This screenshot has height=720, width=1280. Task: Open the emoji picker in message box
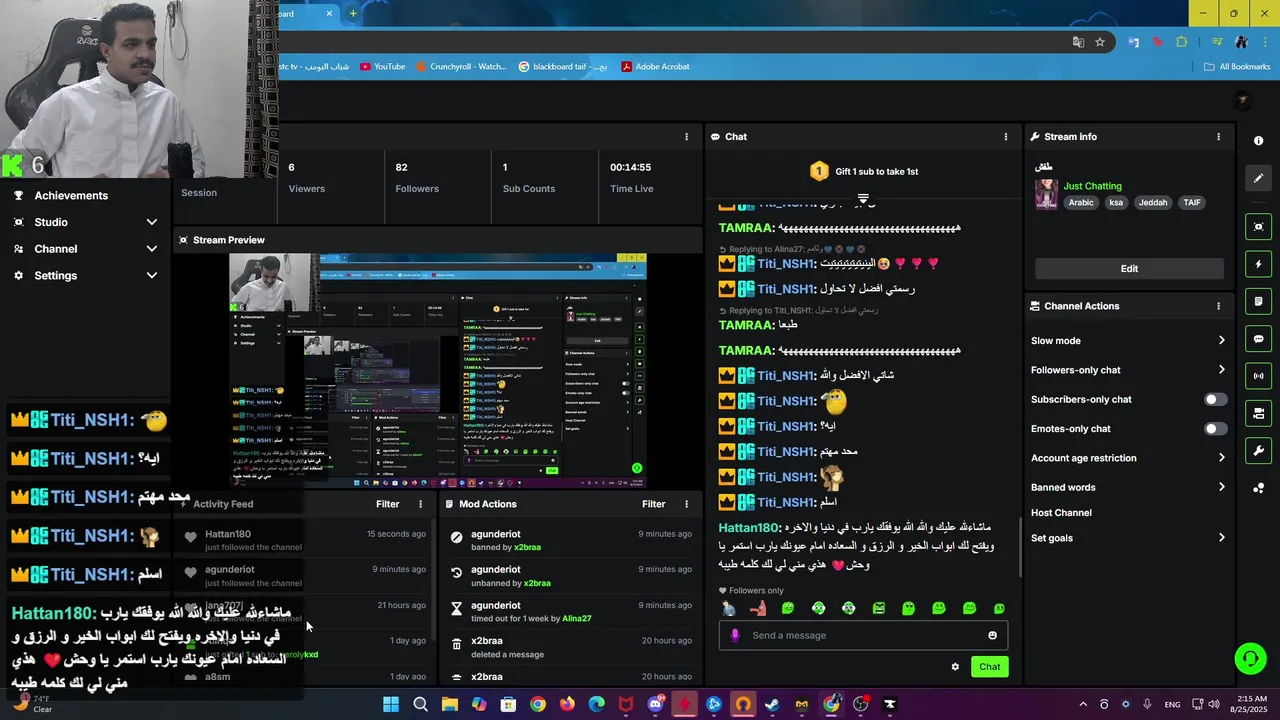992,635
